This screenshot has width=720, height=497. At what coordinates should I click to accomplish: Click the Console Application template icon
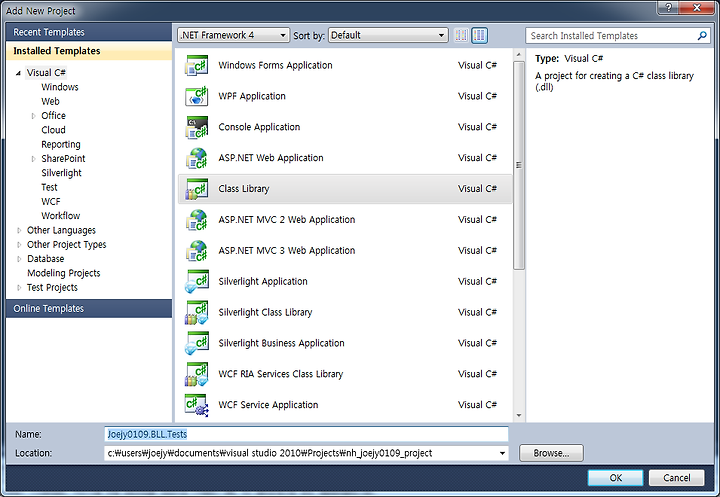click(197, 127)
